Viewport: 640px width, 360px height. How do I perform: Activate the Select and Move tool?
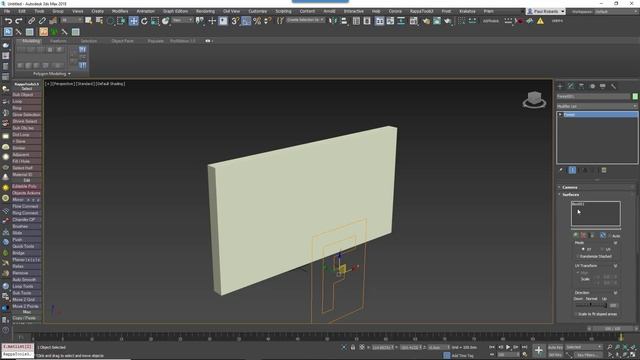(x=133, y=21)
